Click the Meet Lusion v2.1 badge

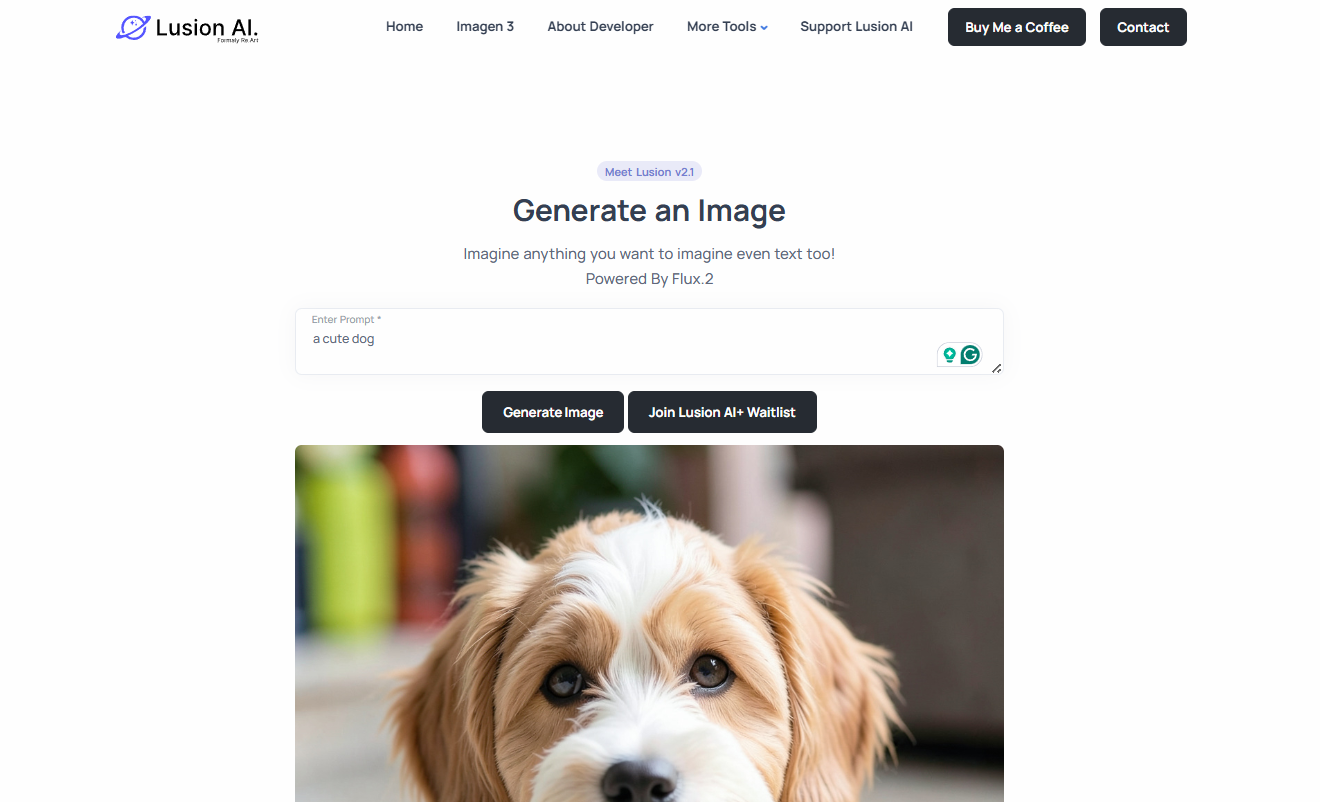point(649,172)
